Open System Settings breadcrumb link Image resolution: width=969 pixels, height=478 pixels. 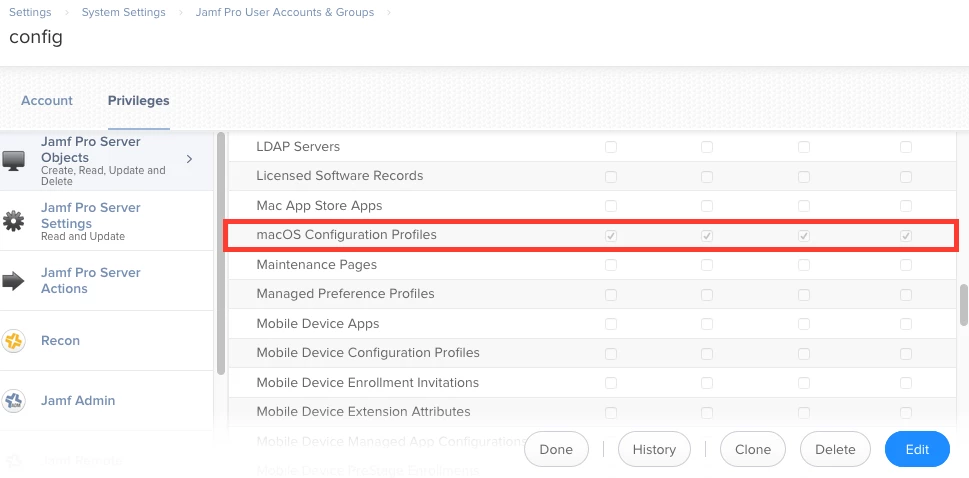[124, 12]
